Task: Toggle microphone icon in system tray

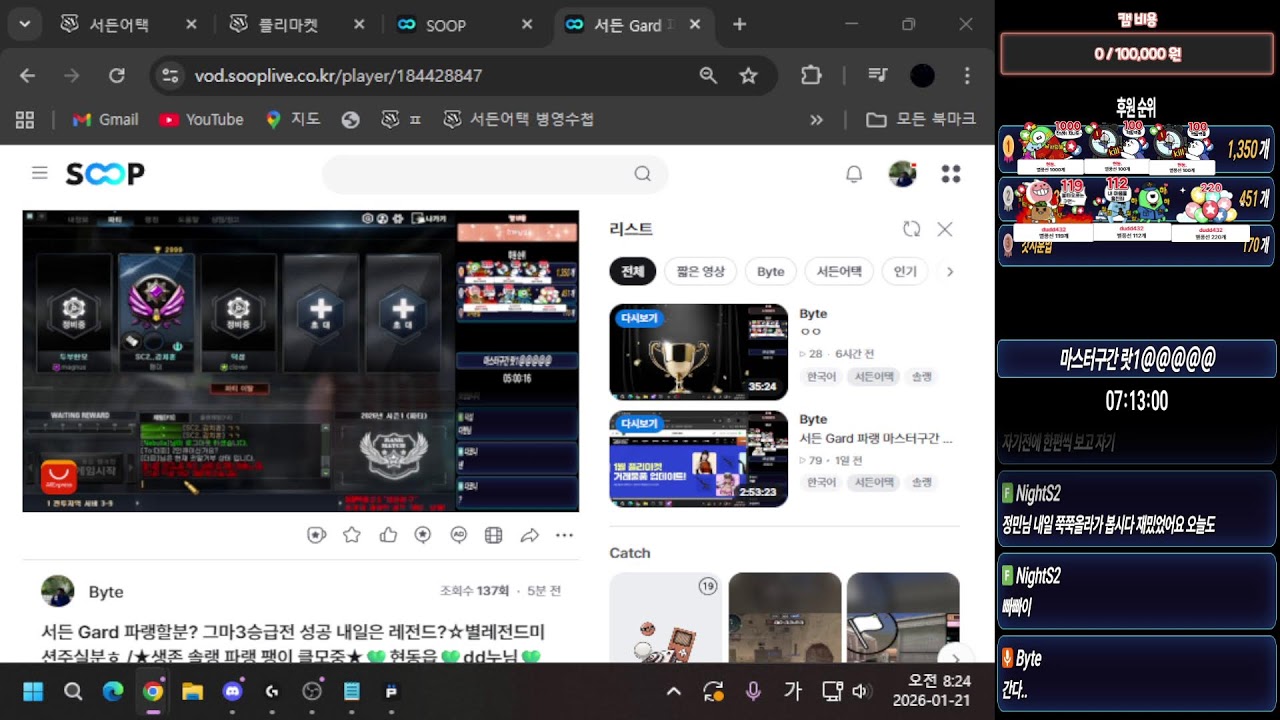Action: (x=753, y=691)
